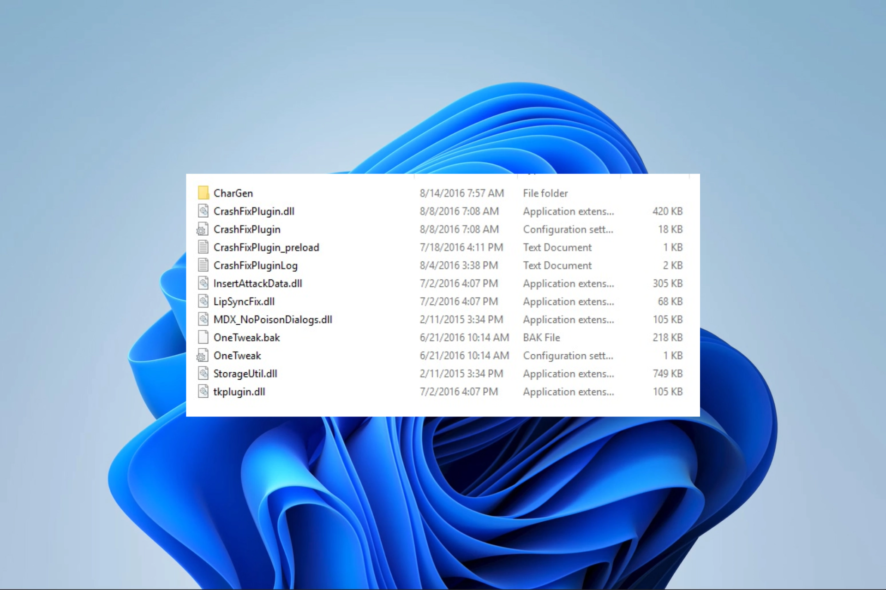
Task: Click the File folder type cell
Action: click(545, 193)
